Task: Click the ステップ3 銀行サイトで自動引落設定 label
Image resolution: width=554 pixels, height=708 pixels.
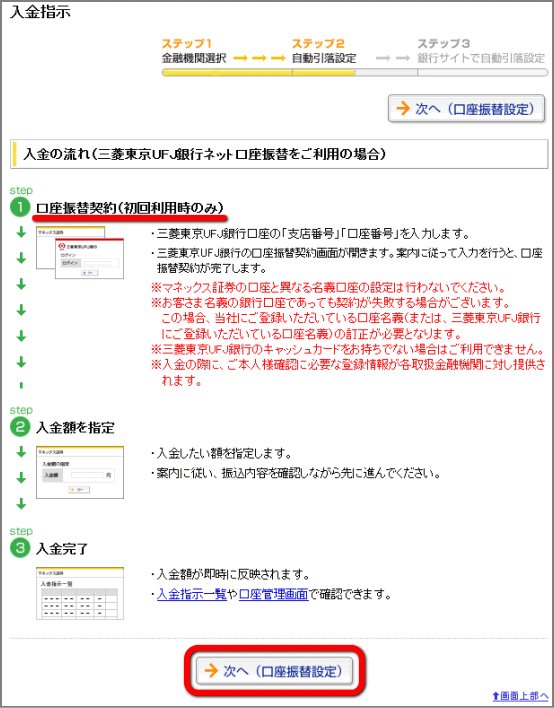Action: tap(481, 51)
